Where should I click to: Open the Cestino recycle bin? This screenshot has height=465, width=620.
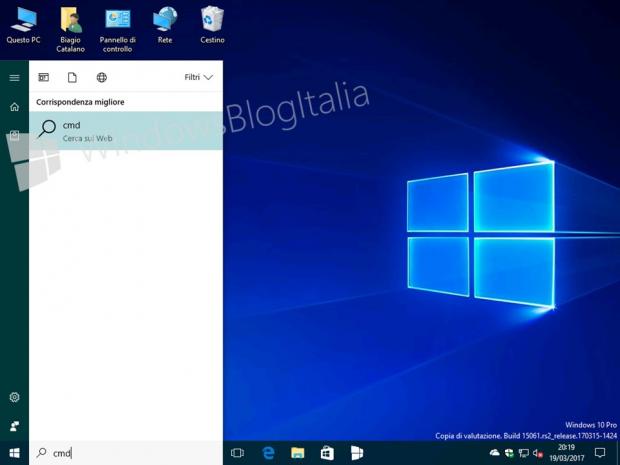[x=212, y=20]
